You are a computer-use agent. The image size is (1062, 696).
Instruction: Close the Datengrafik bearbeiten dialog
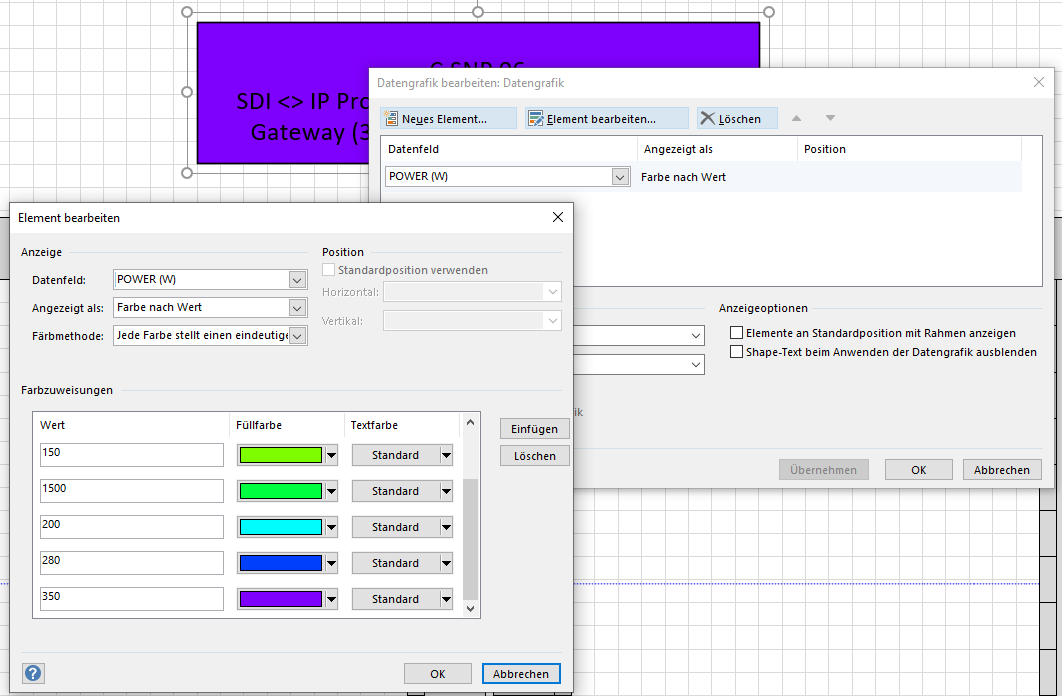coord(1039,83)
